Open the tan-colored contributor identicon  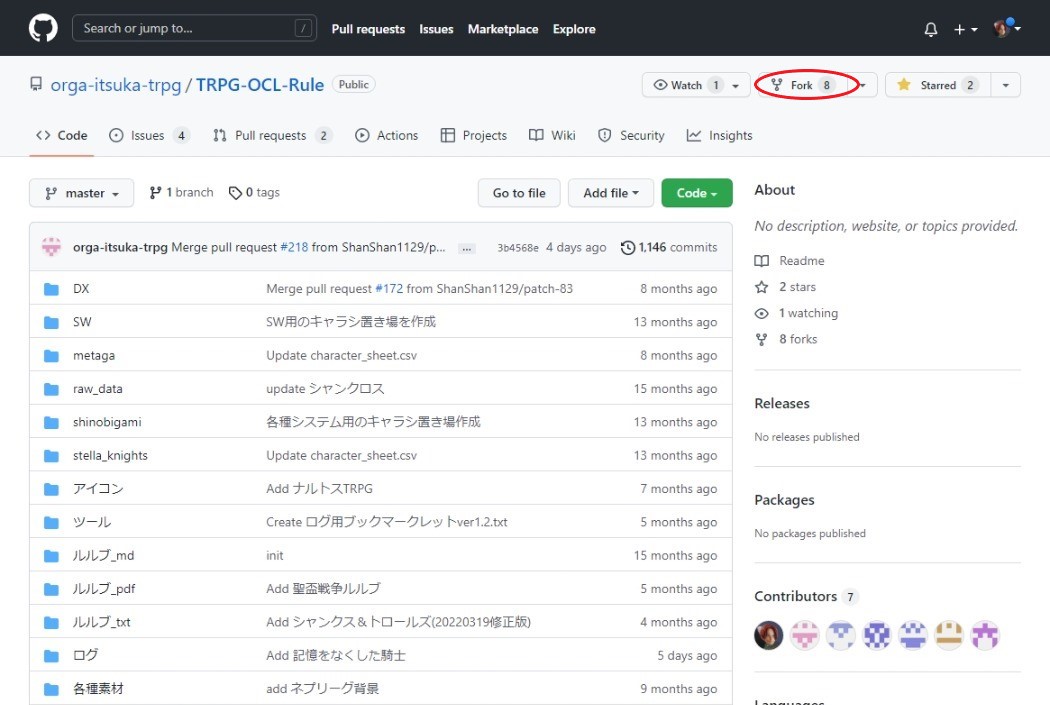click(948, 635)
